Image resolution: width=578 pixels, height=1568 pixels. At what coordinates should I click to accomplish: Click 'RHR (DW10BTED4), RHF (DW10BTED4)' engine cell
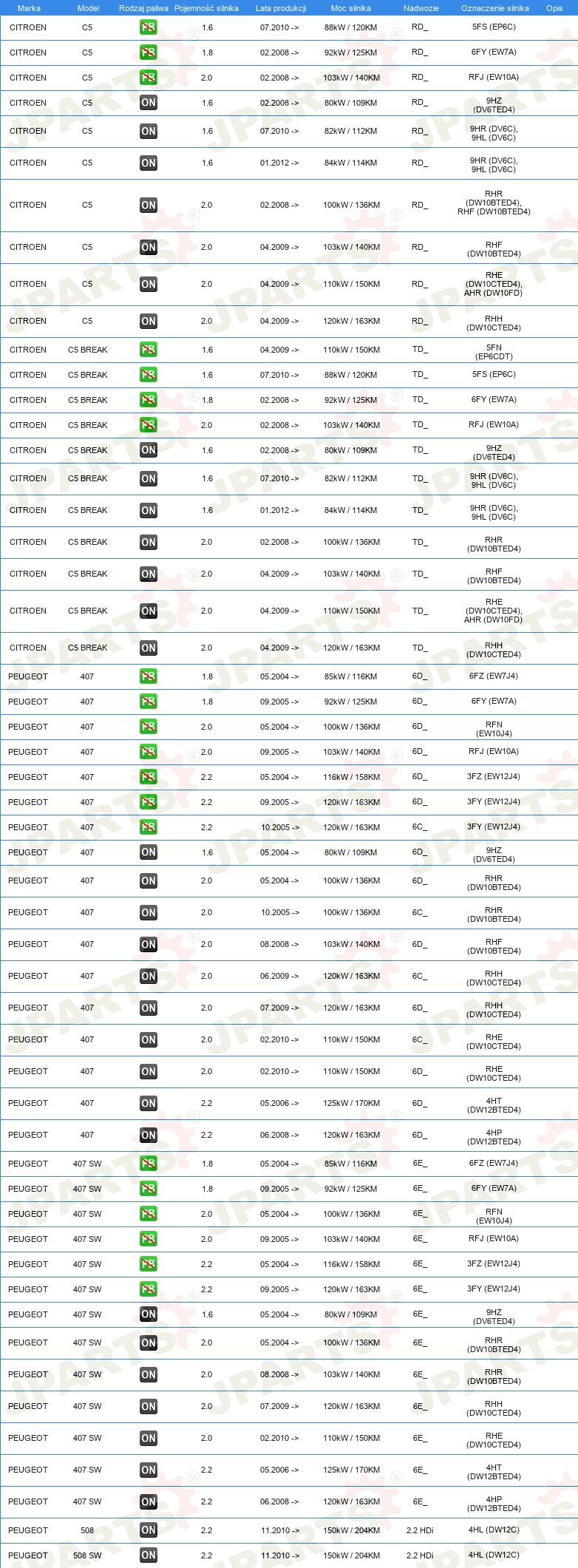(494, 203)
